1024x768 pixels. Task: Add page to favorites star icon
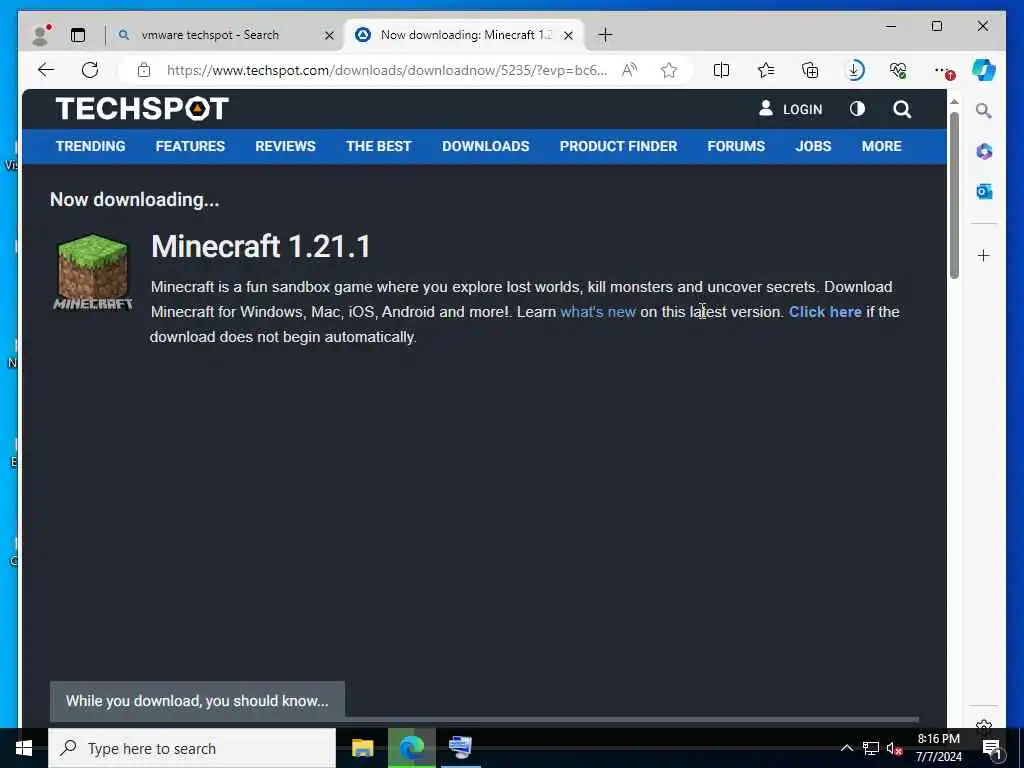(x=669, y=70)
